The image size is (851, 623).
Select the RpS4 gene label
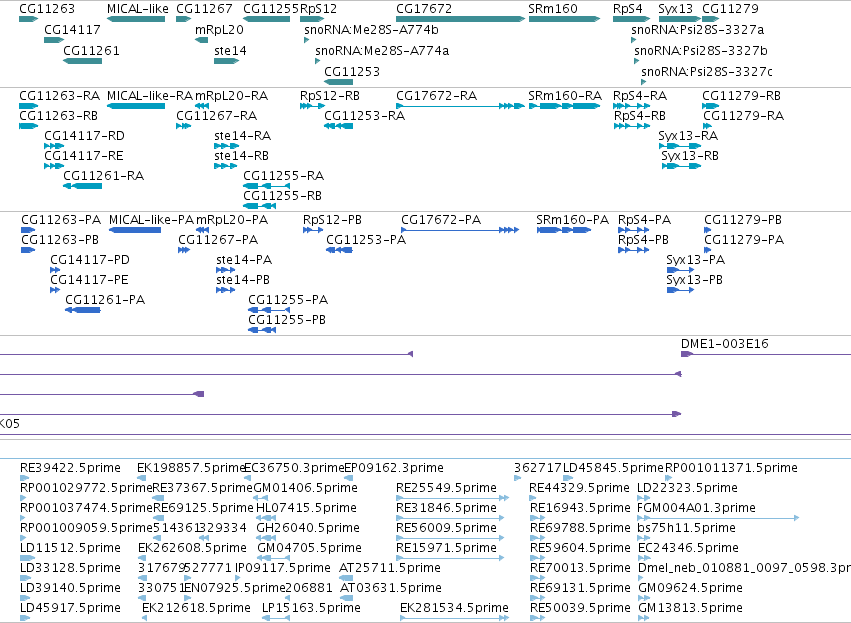(x=628, y=9)
